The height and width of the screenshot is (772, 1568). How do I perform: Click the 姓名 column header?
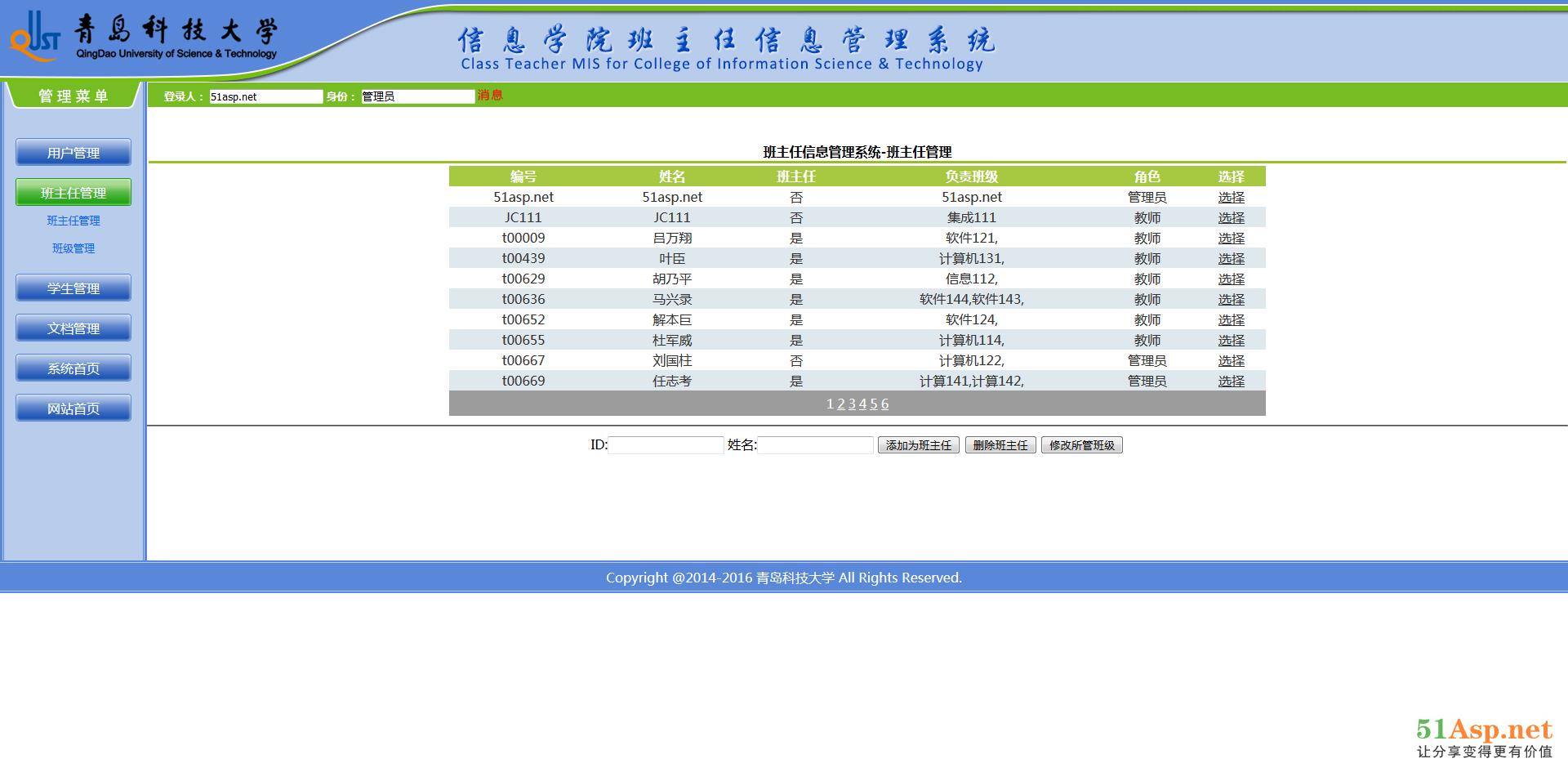[672, 176]
